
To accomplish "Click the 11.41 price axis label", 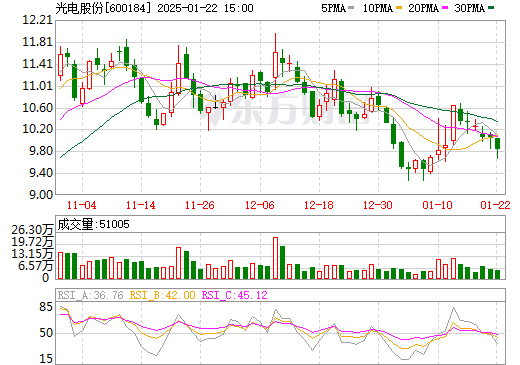I will pyautogui.click(x=38, y=64).
